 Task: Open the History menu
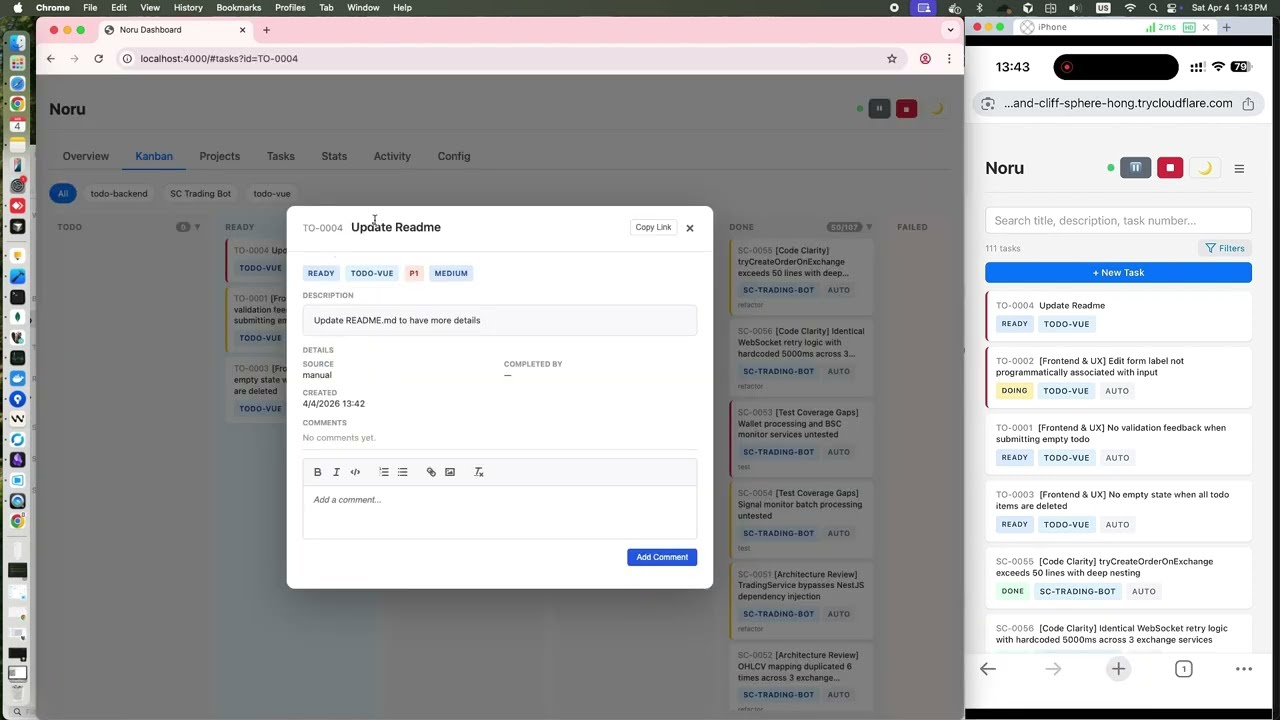(188, 7)
